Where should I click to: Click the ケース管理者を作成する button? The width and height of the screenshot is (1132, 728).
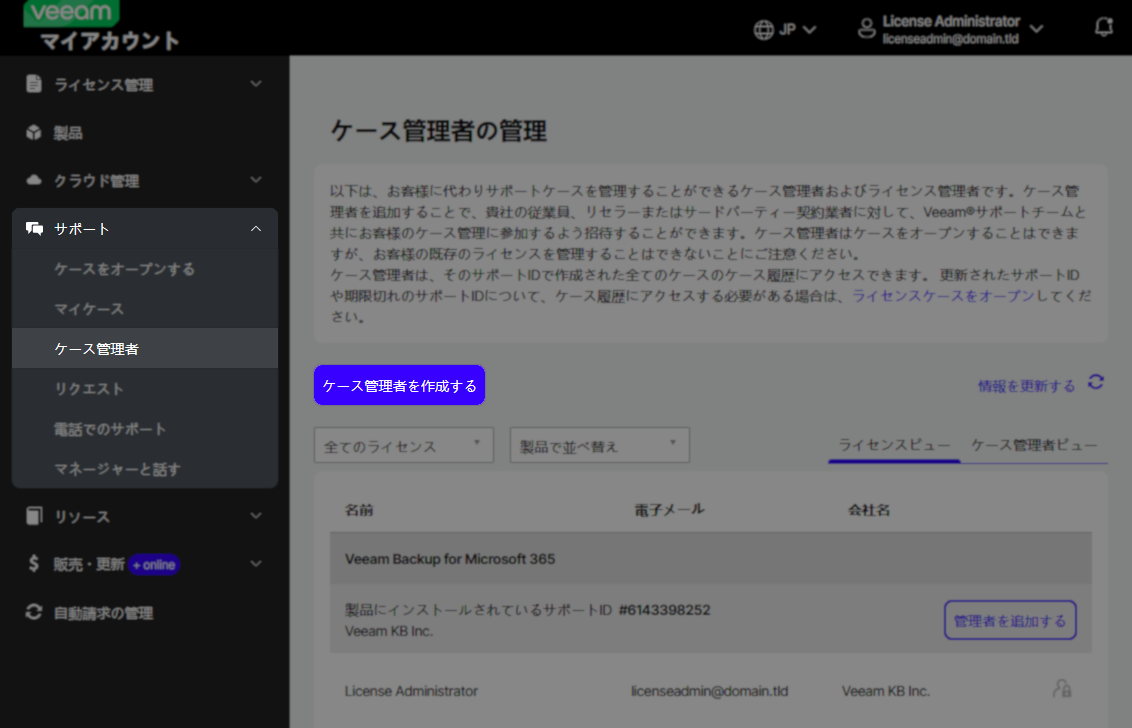click(x=399, y=384)
